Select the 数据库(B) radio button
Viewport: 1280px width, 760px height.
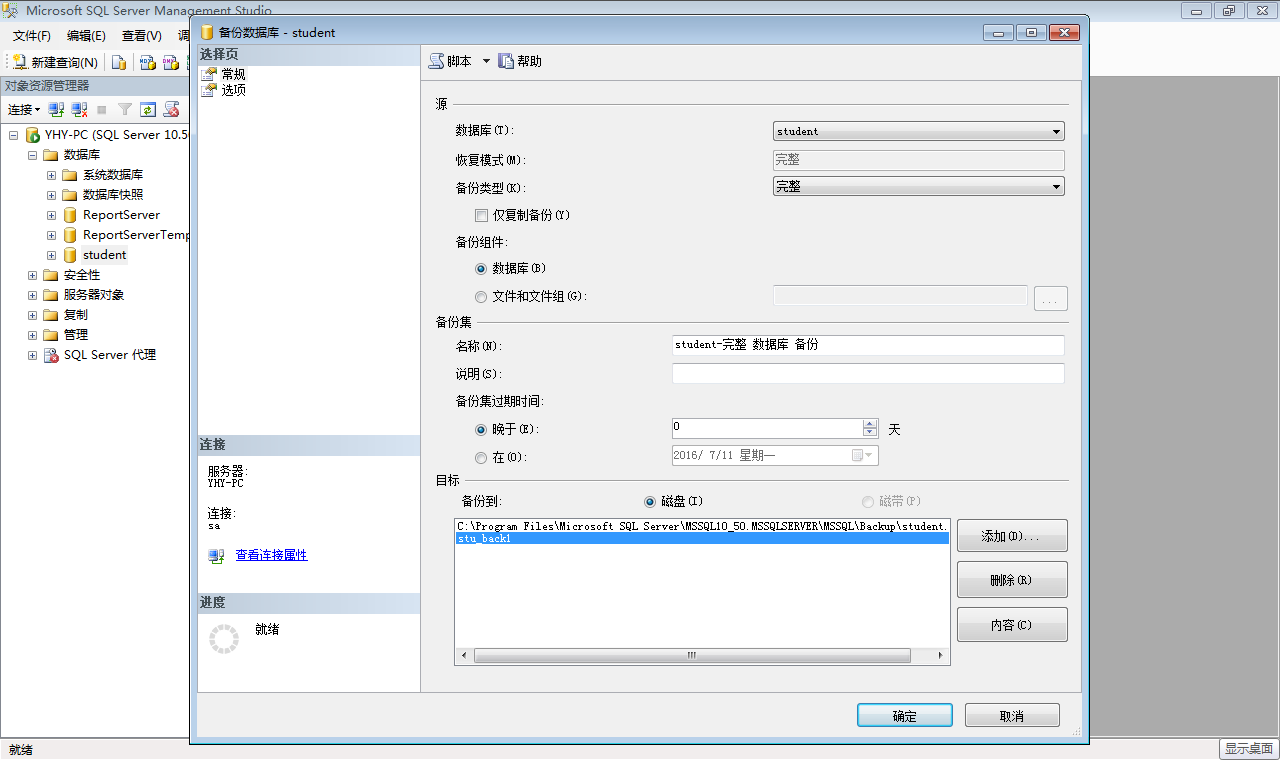(x=481, y=269)
